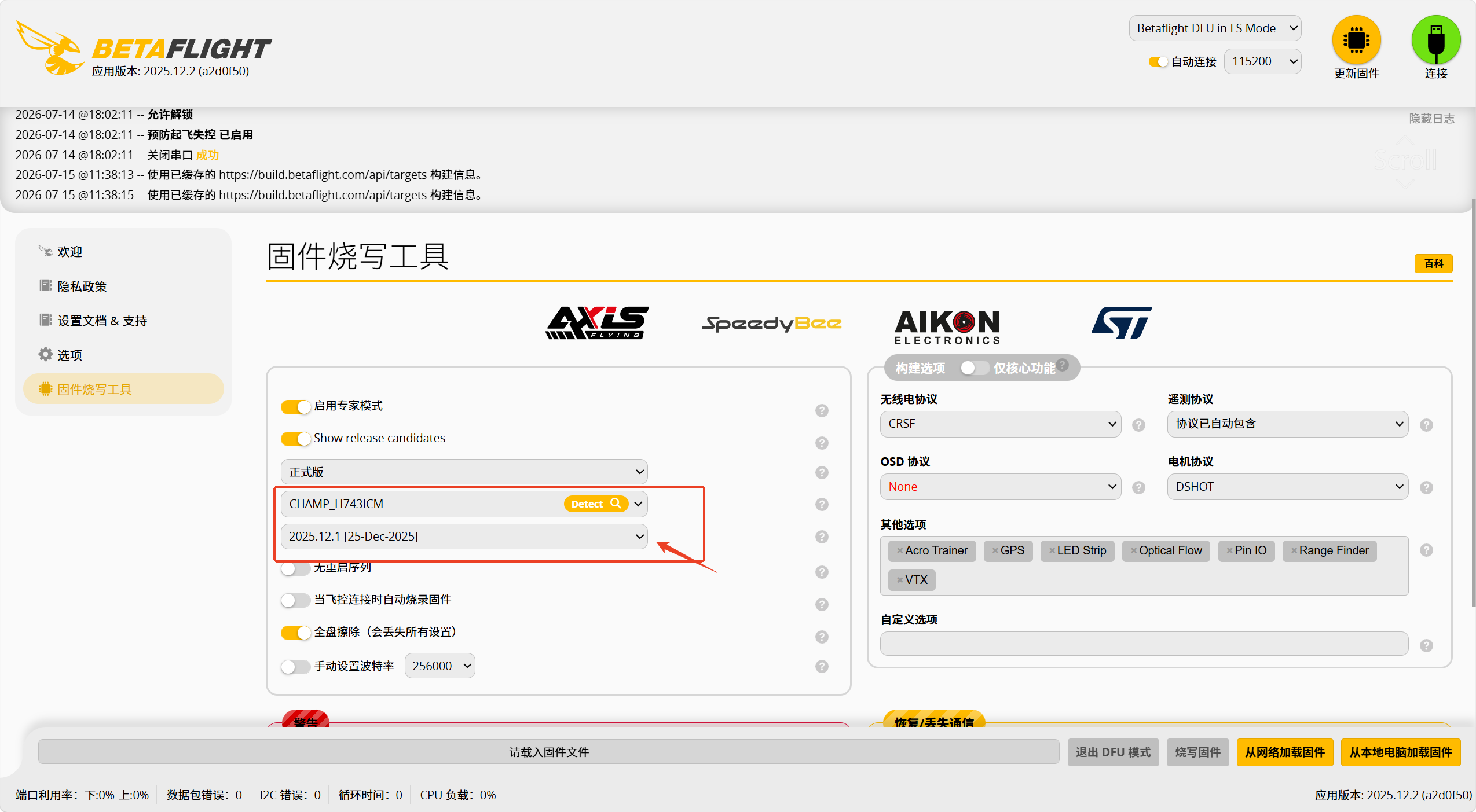Image resolution: width=1476 pixels, height=812 pixels.
Task: Click help icon beside radio protocol CRSF
Action: (x=1138, y=425)
